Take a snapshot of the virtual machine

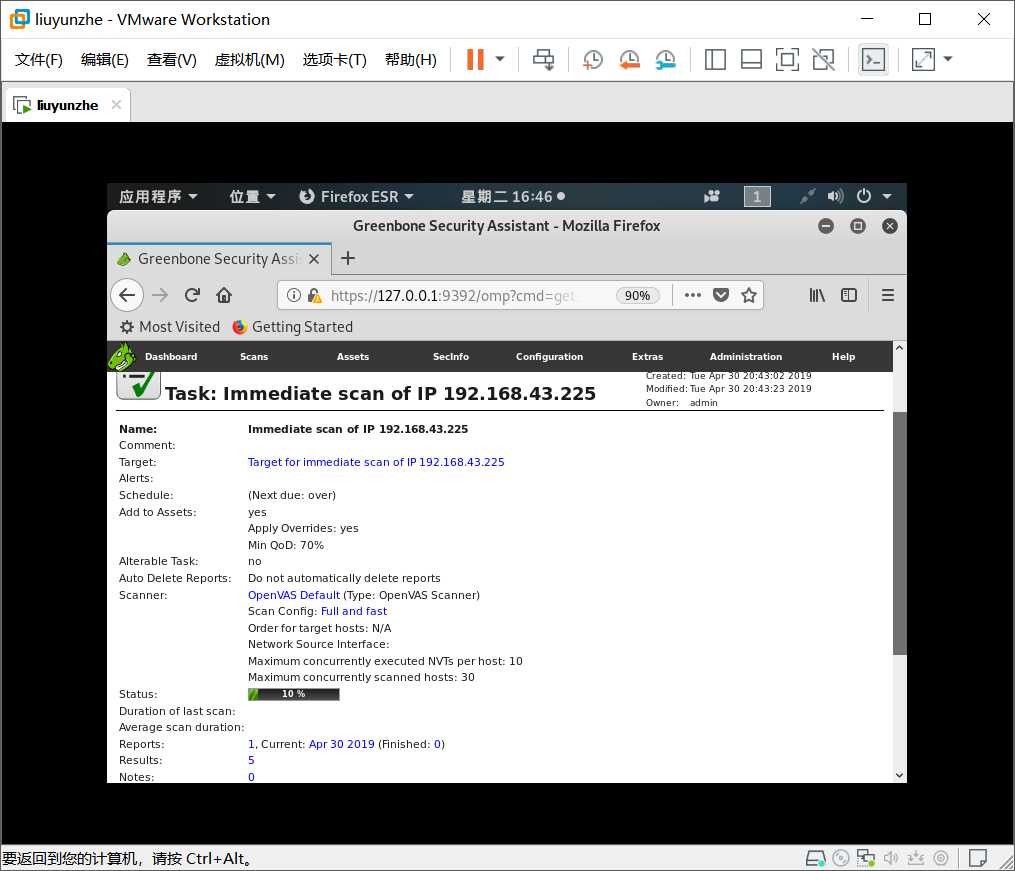pyautogui.click(x=592, y=60)
